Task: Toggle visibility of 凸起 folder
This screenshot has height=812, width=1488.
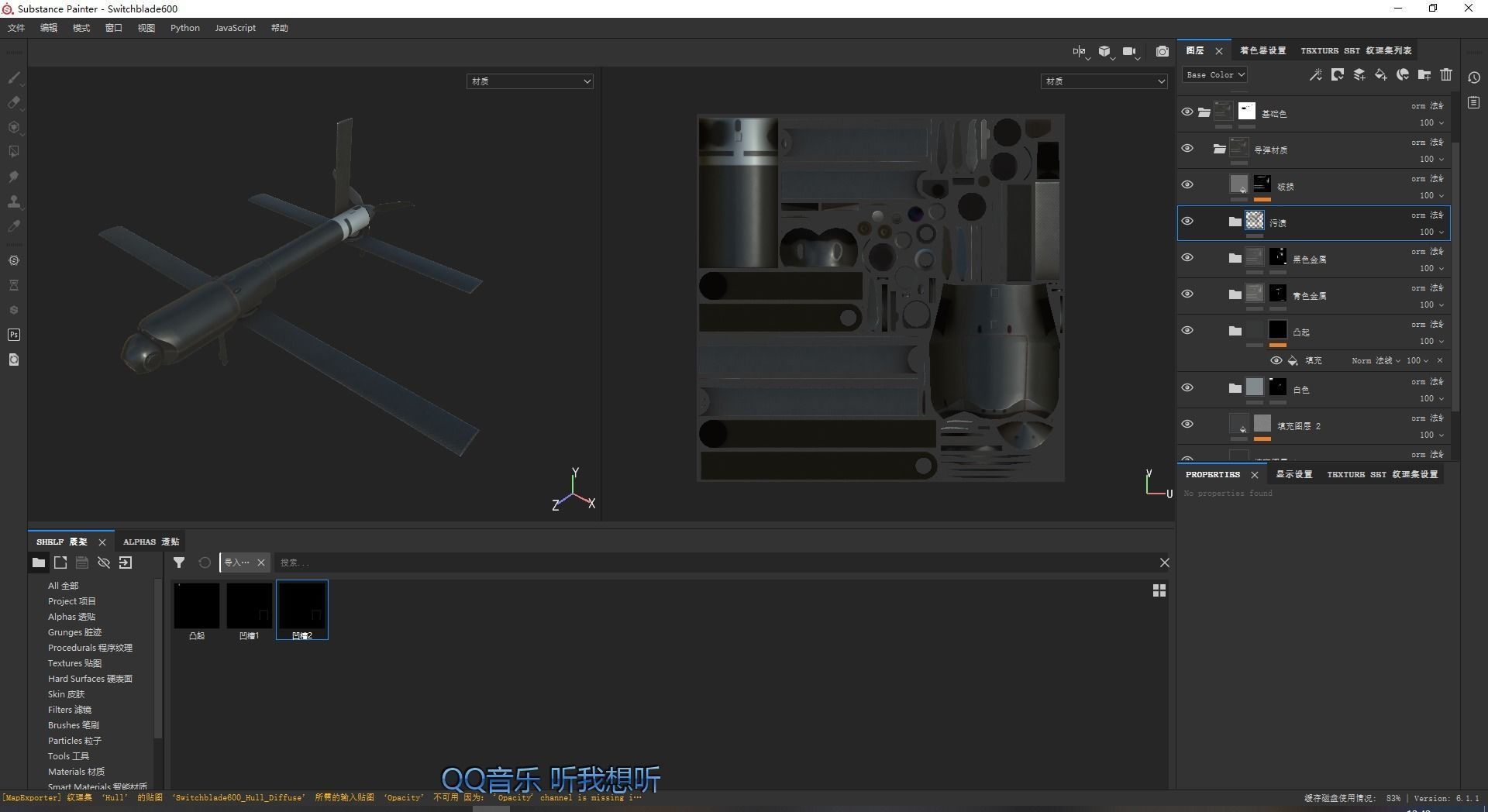Action: point(1187,331)
